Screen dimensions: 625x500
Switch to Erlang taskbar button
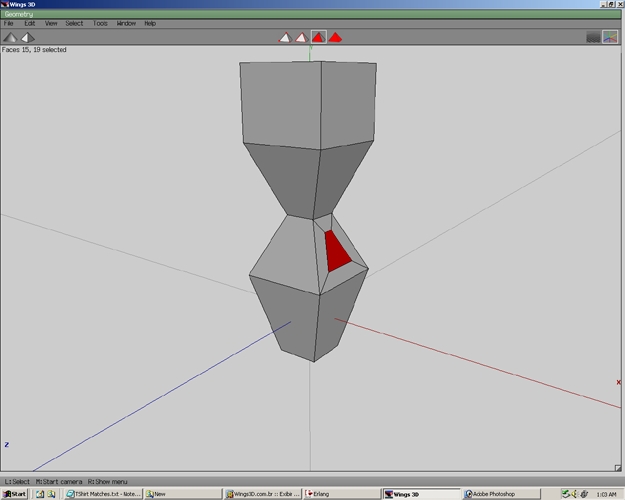tap(342, 494)
